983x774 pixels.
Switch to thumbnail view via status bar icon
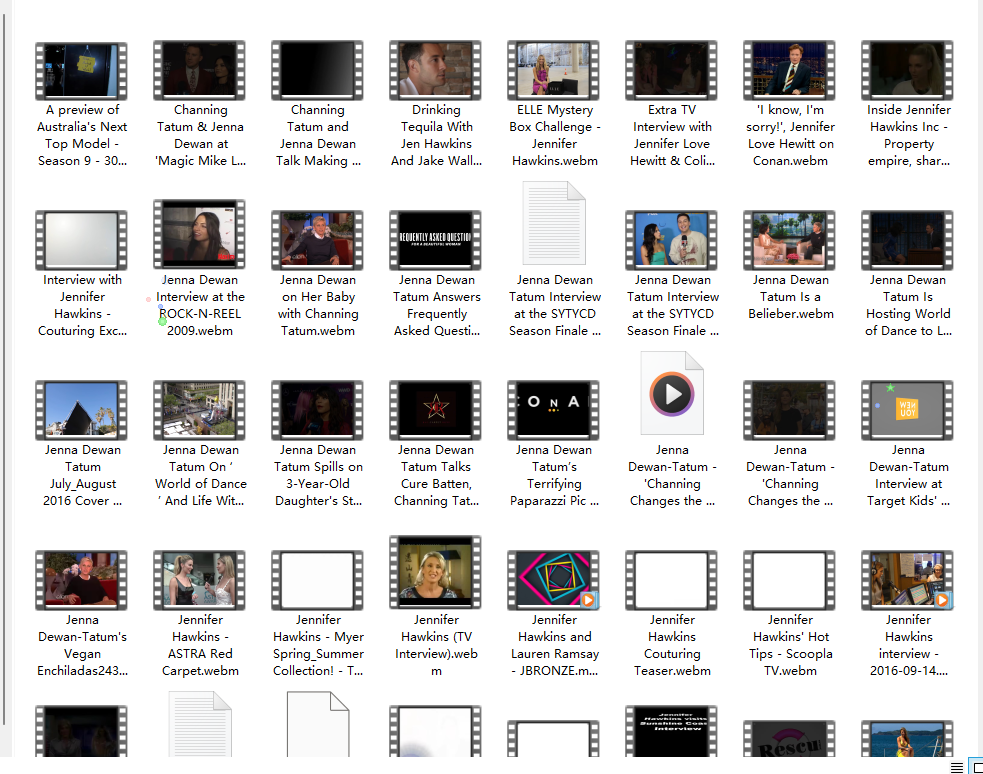(x=978, y=767)
